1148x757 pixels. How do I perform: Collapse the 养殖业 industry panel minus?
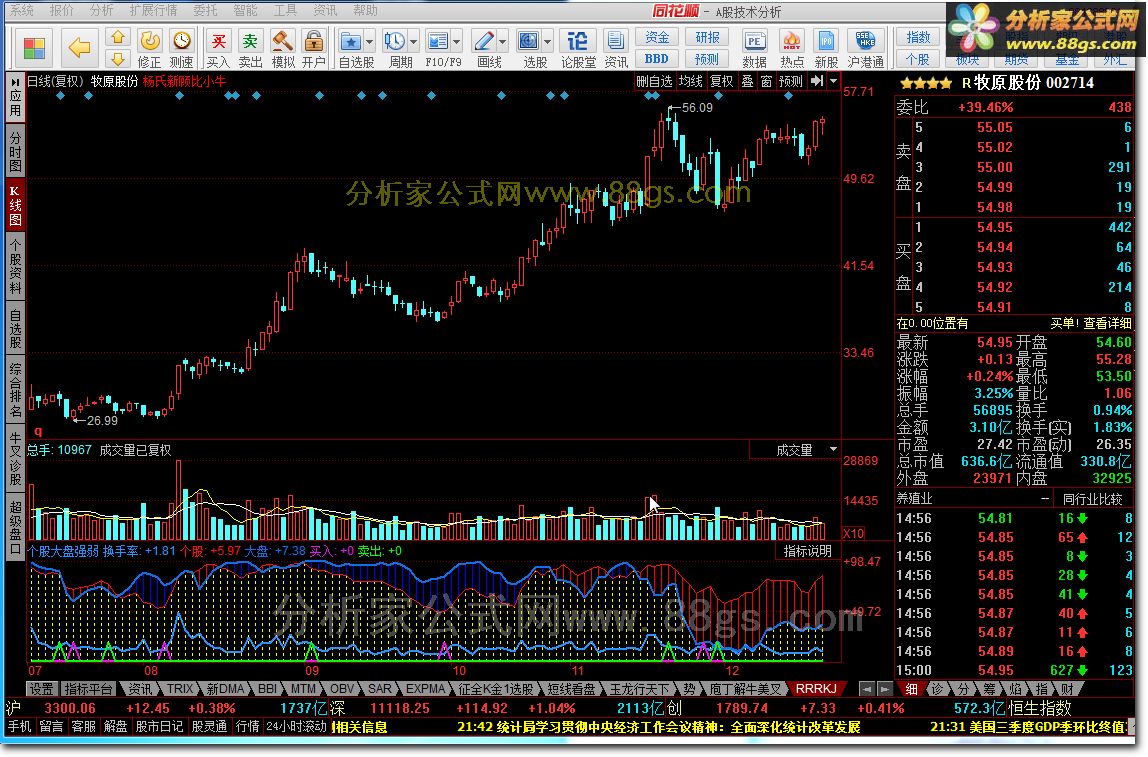1045,499
